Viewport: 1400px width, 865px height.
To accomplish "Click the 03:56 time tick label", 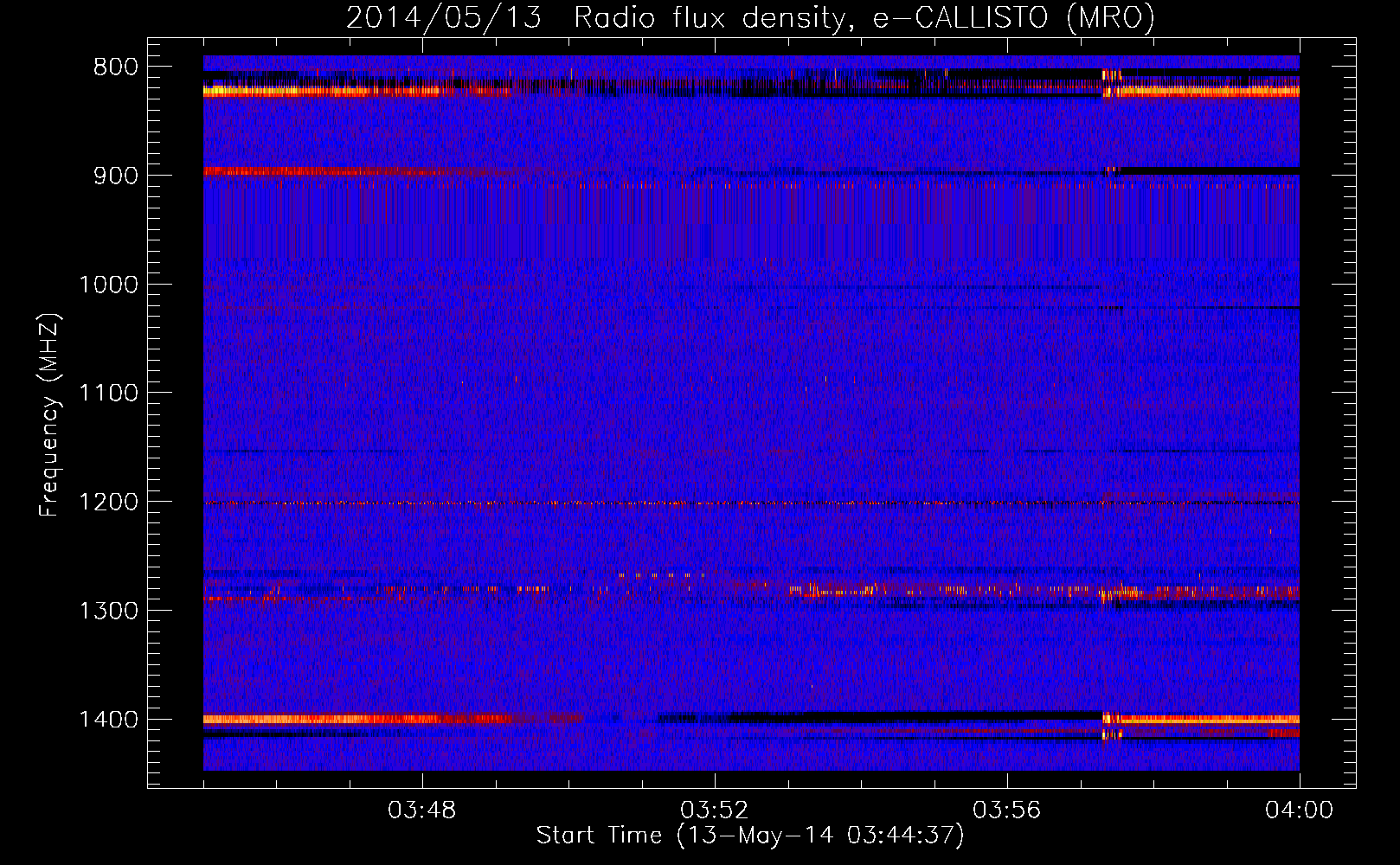I will (1007, 811).
